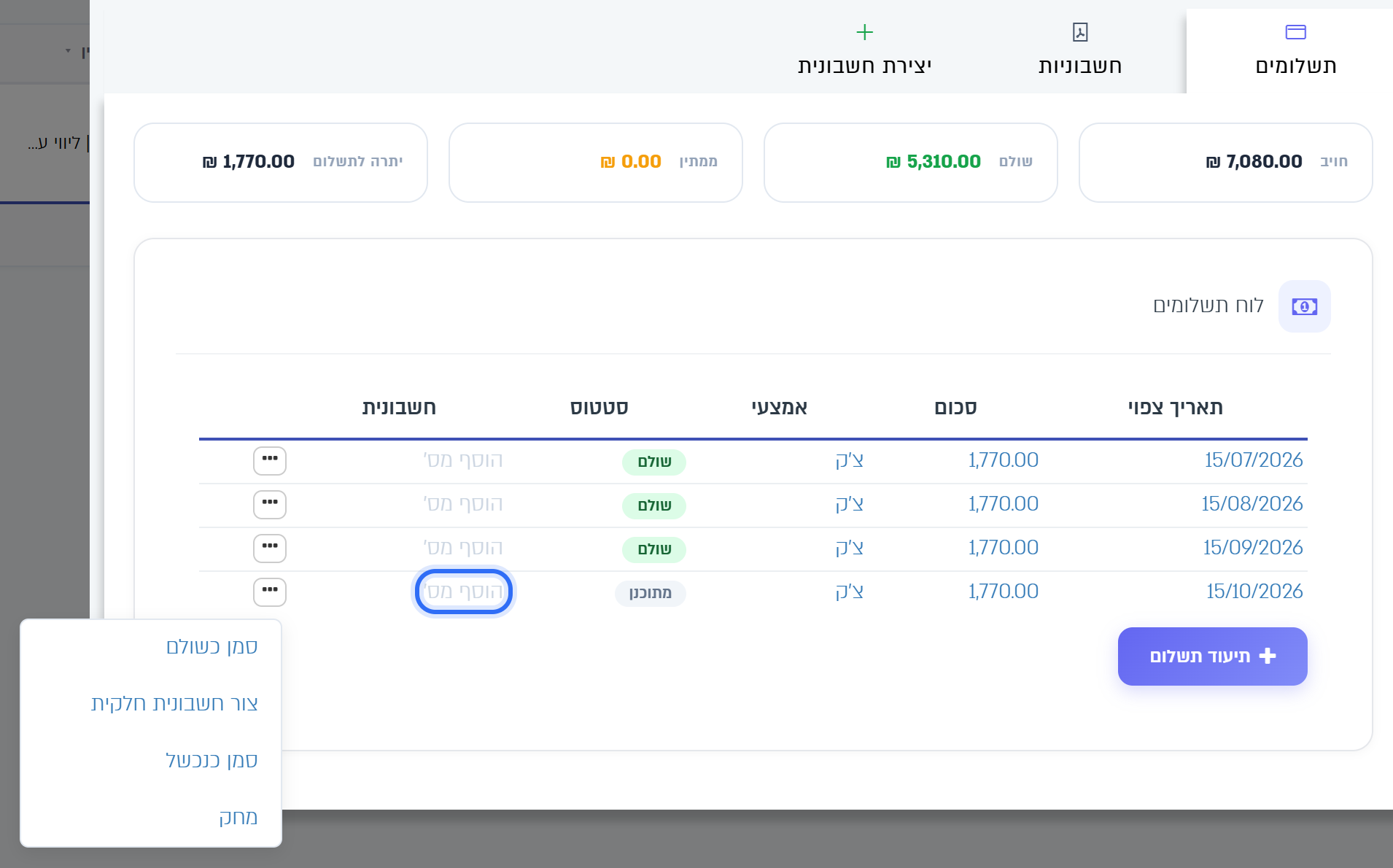Image resolution: width=1393 pixels, height=868 pixels.
Task: Click the יתרה לתשלום 1,770.00 card
Action: pos(281,163)
